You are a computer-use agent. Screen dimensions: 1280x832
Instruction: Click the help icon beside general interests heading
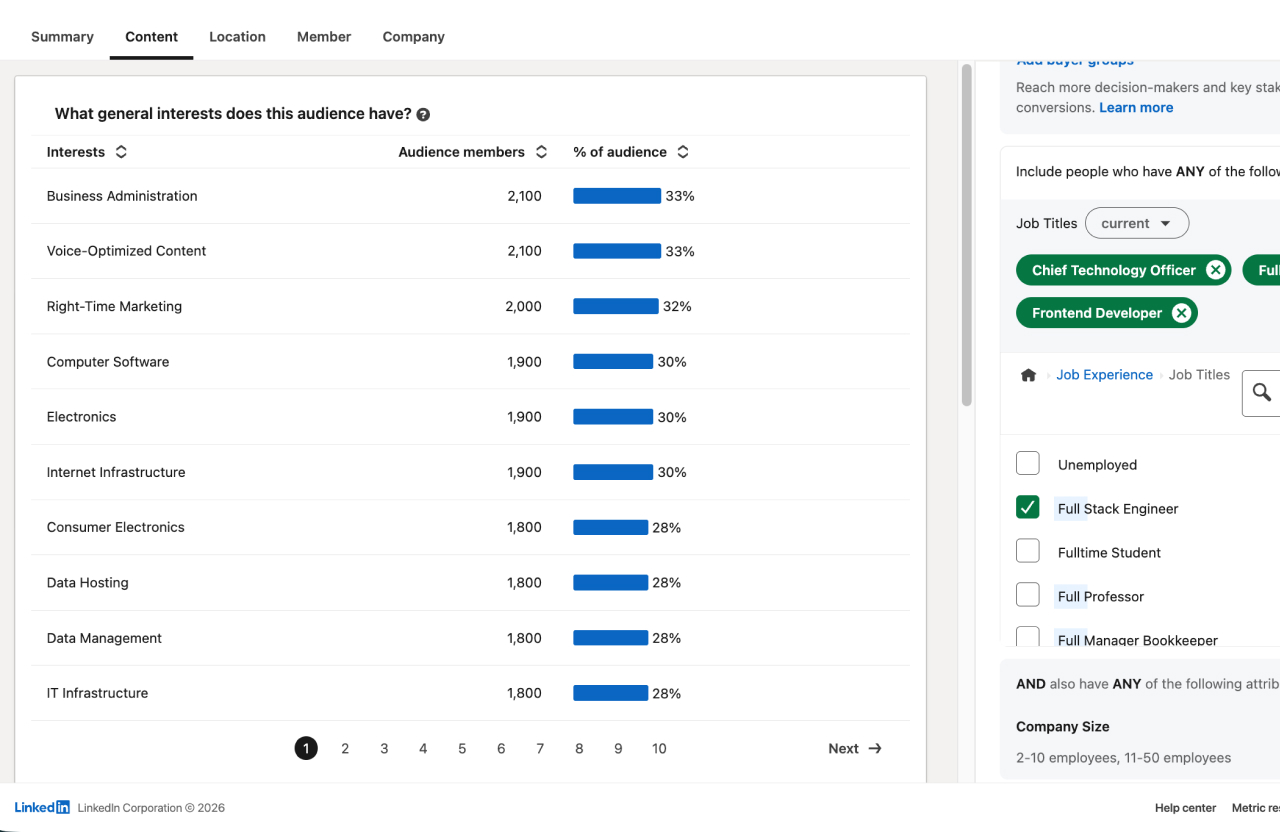tap(423, 115)
